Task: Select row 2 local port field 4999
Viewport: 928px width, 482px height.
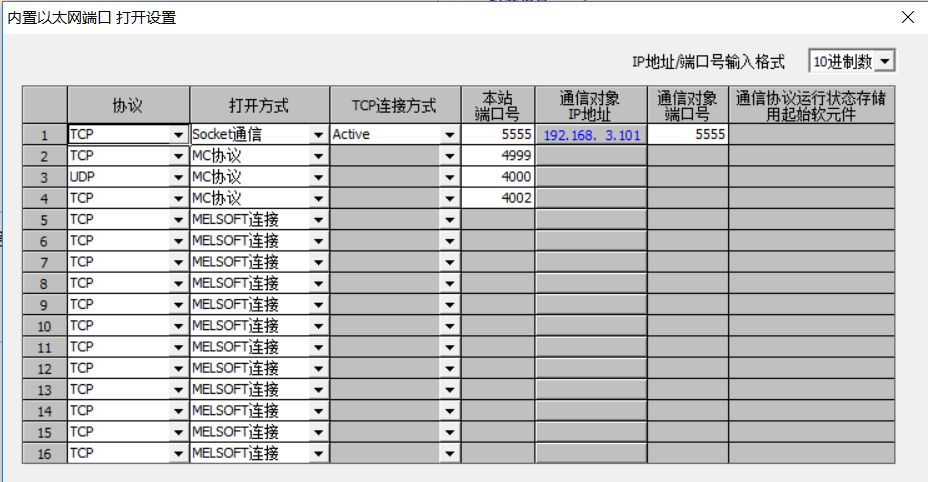Action: (498, 156)
